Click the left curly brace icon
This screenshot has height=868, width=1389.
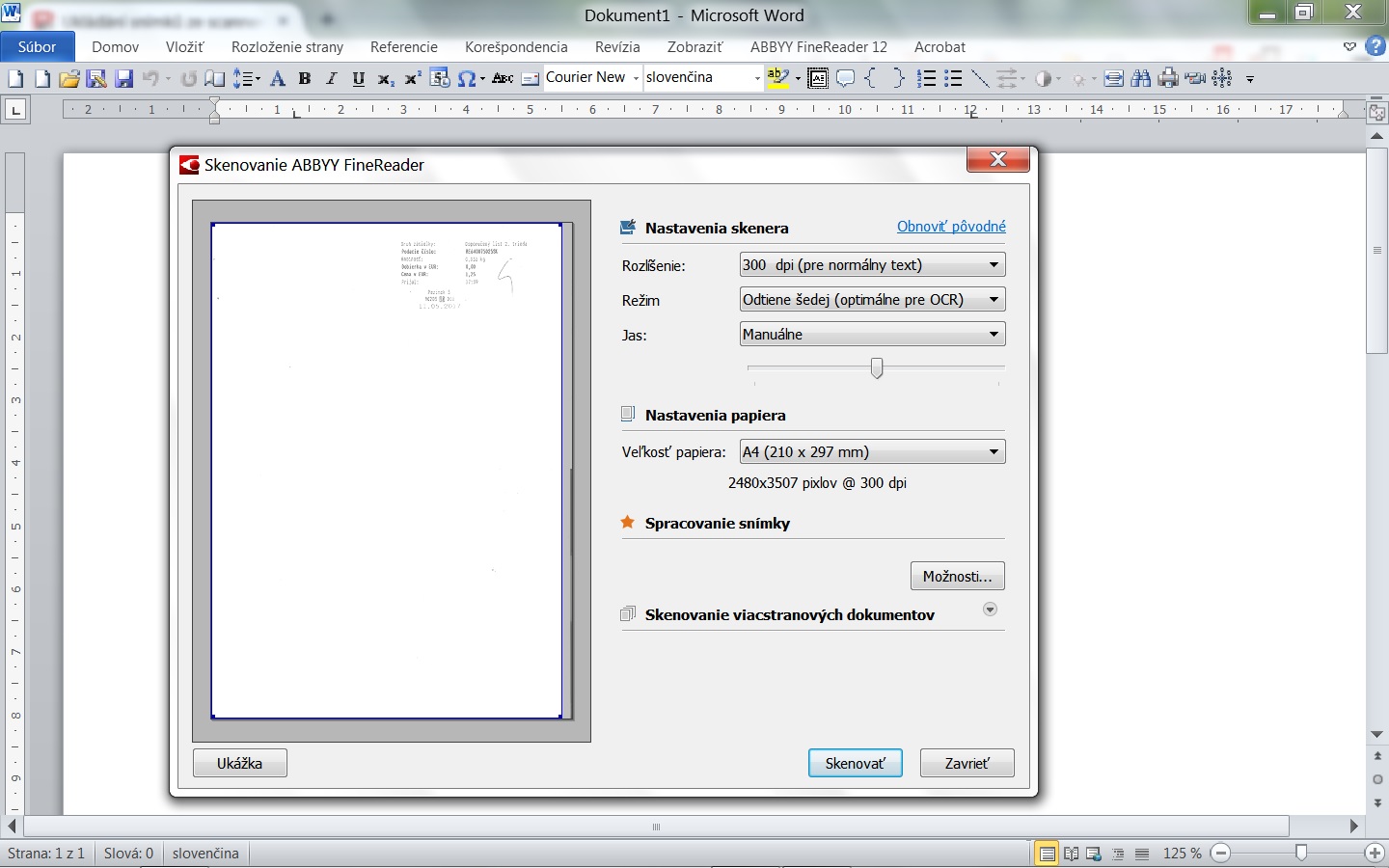(x=871, y=79)
